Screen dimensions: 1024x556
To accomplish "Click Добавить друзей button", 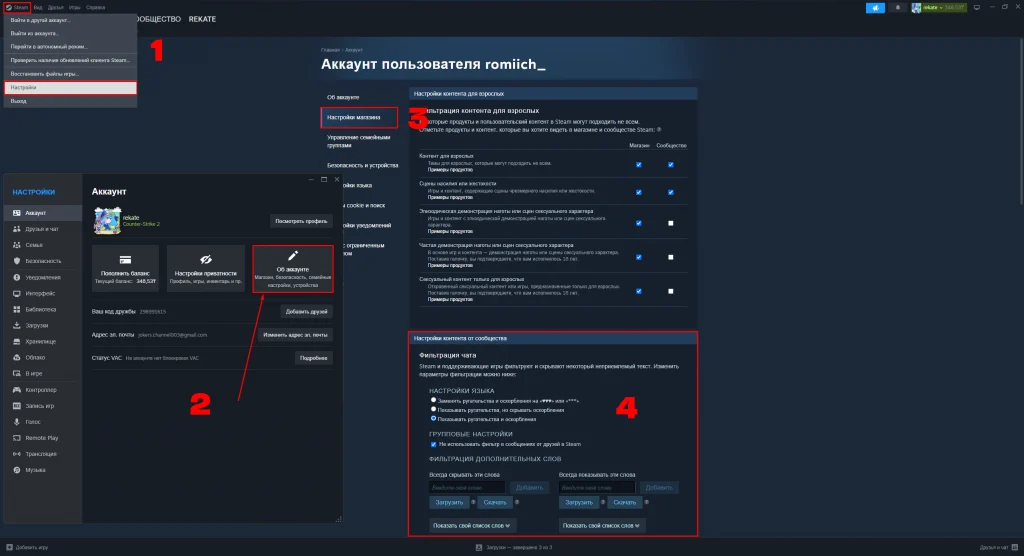I will (x=305, y=311).
